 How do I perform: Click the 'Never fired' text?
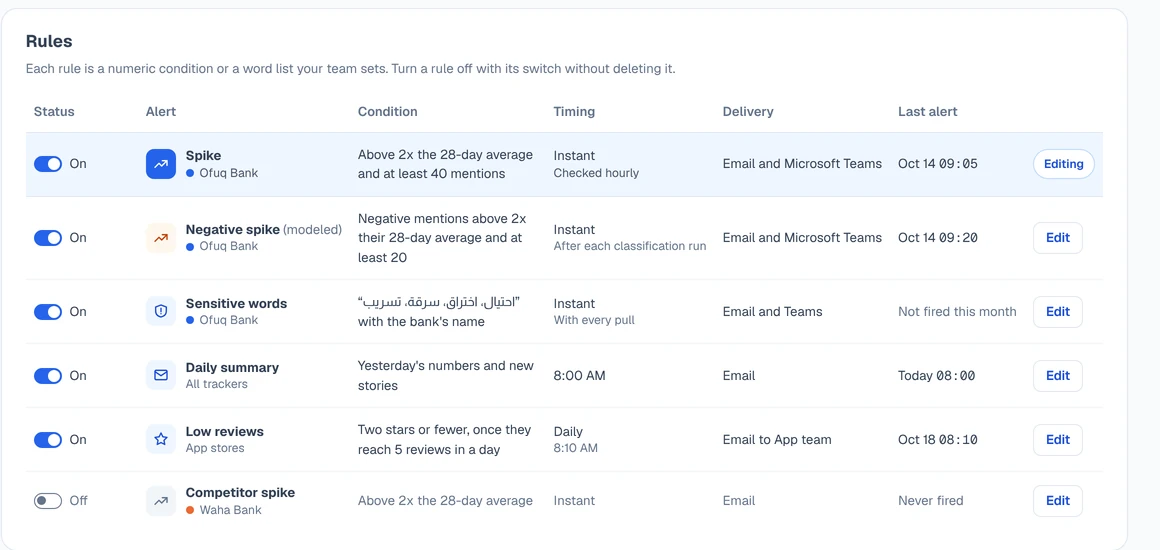click(931, 501)
